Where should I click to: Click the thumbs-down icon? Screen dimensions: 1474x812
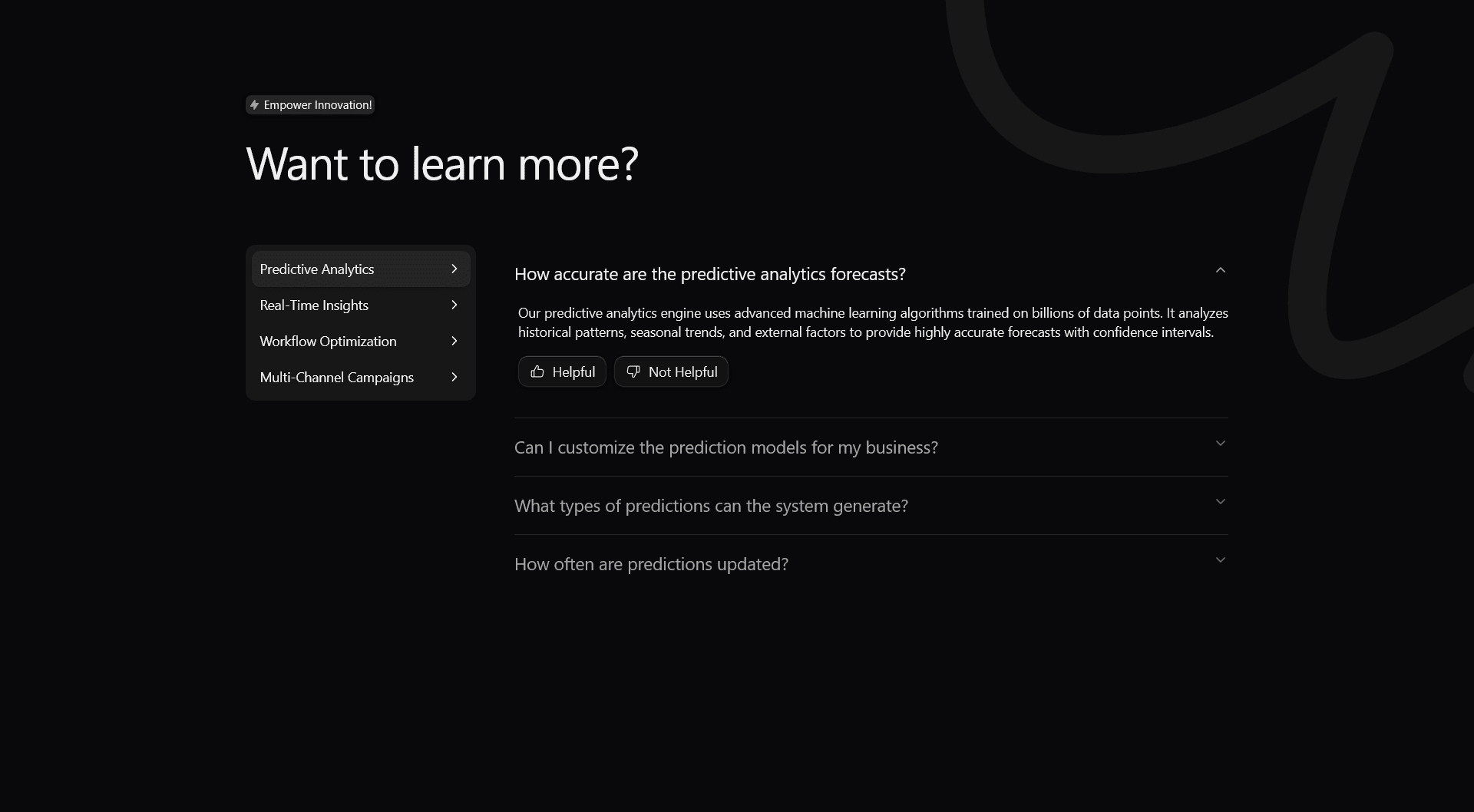point(633,371)
